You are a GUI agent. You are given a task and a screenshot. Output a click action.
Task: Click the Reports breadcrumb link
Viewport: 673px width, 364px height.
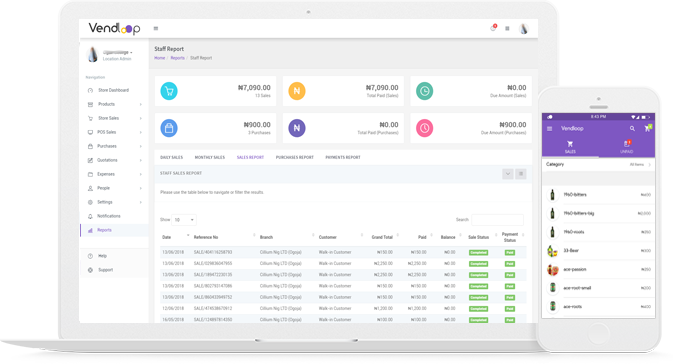tap(177, 58)
